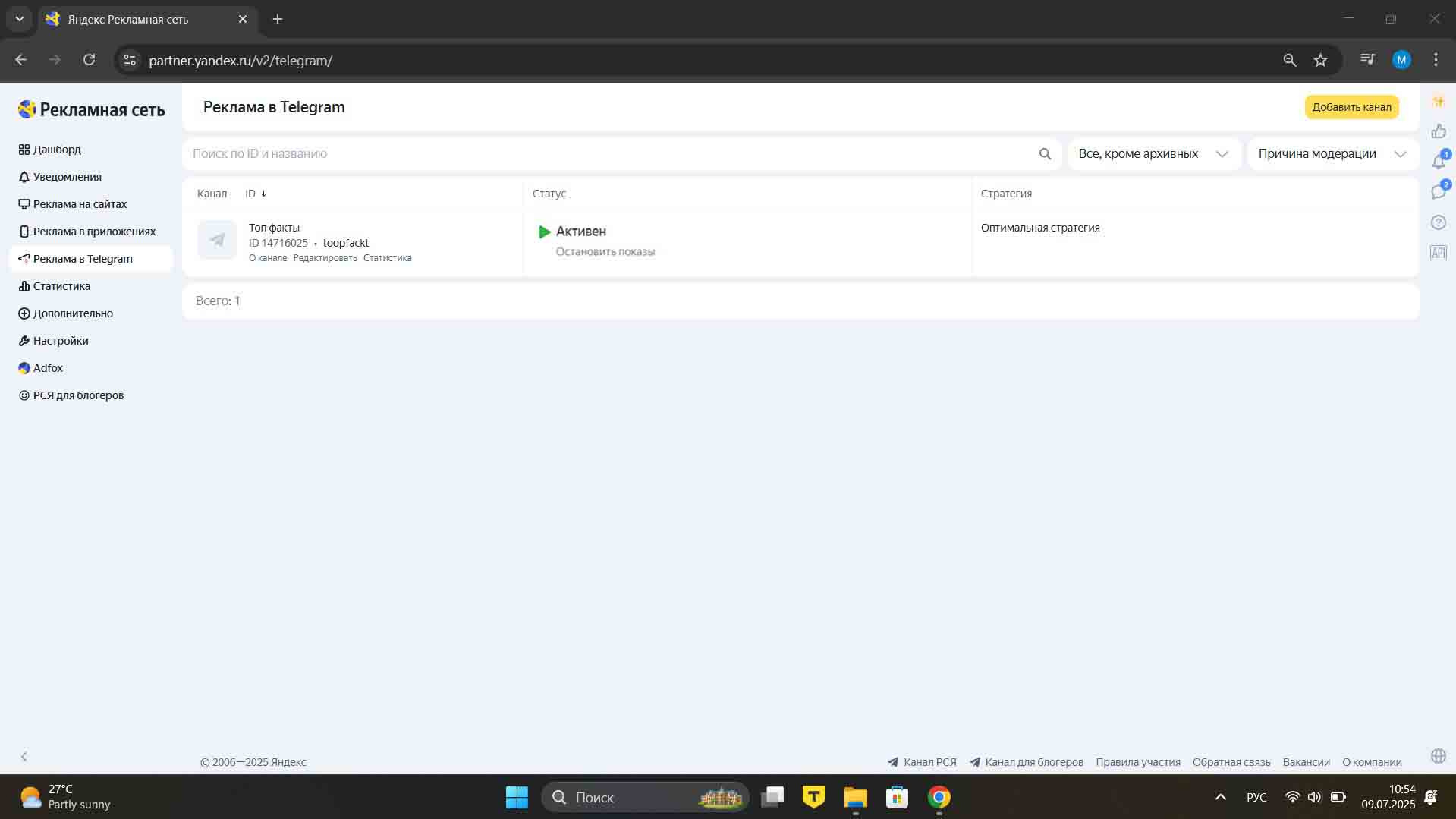Screen dimensions: 1456x819
Task: Click the toopfackt channel handle
Action: [x=346, y=243]
